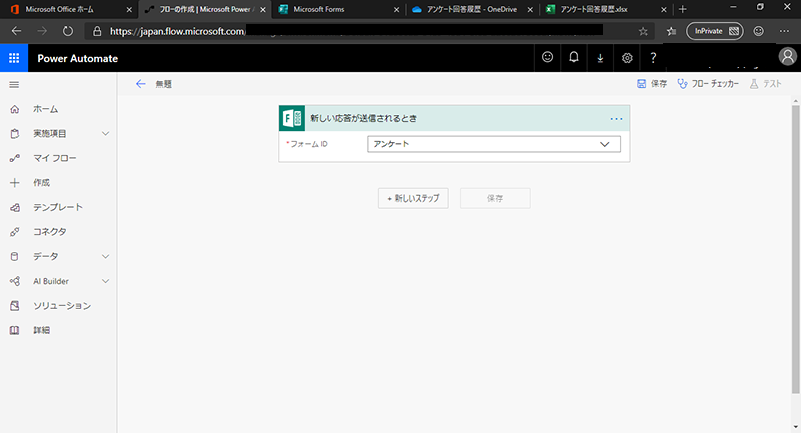Click the 新しいステップ button

click(x=413, y=198)
